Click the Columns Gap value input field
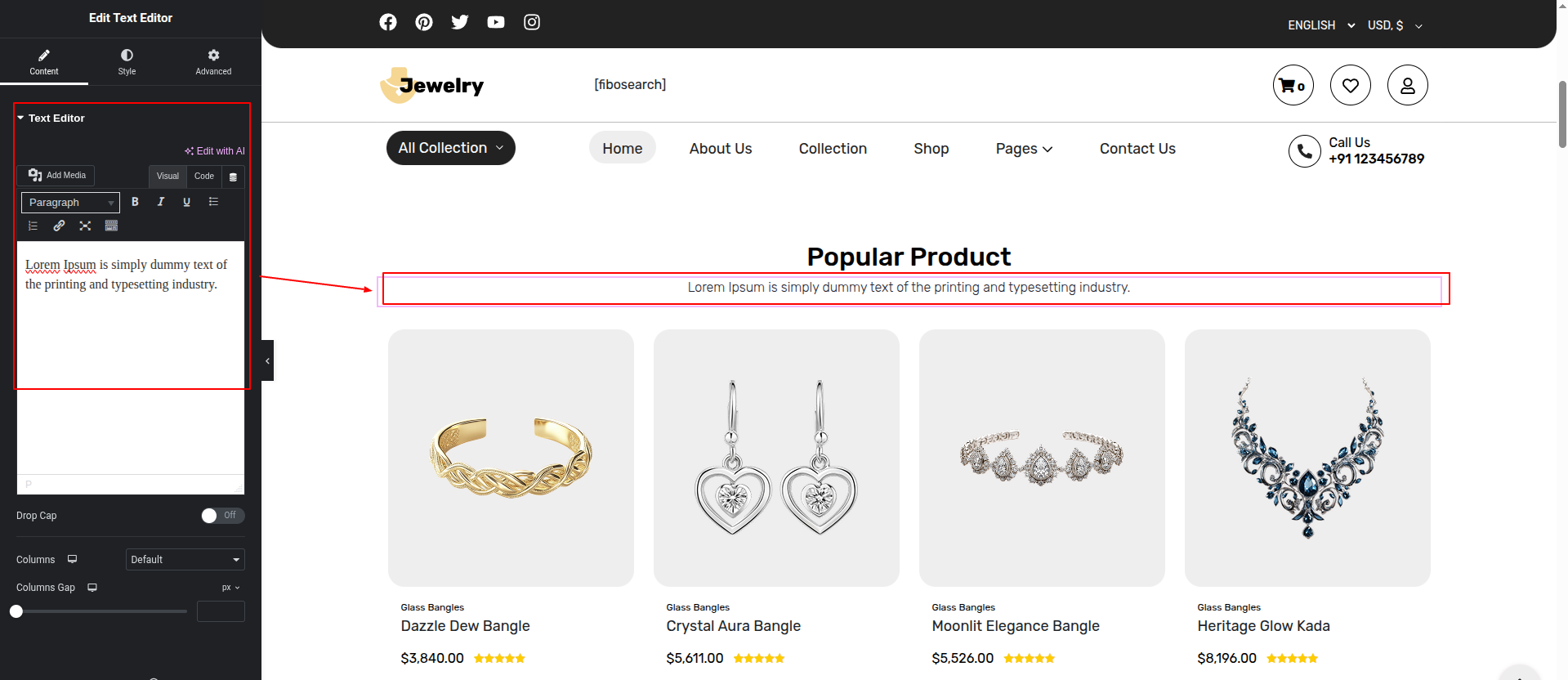 click(x=221, y=611)
